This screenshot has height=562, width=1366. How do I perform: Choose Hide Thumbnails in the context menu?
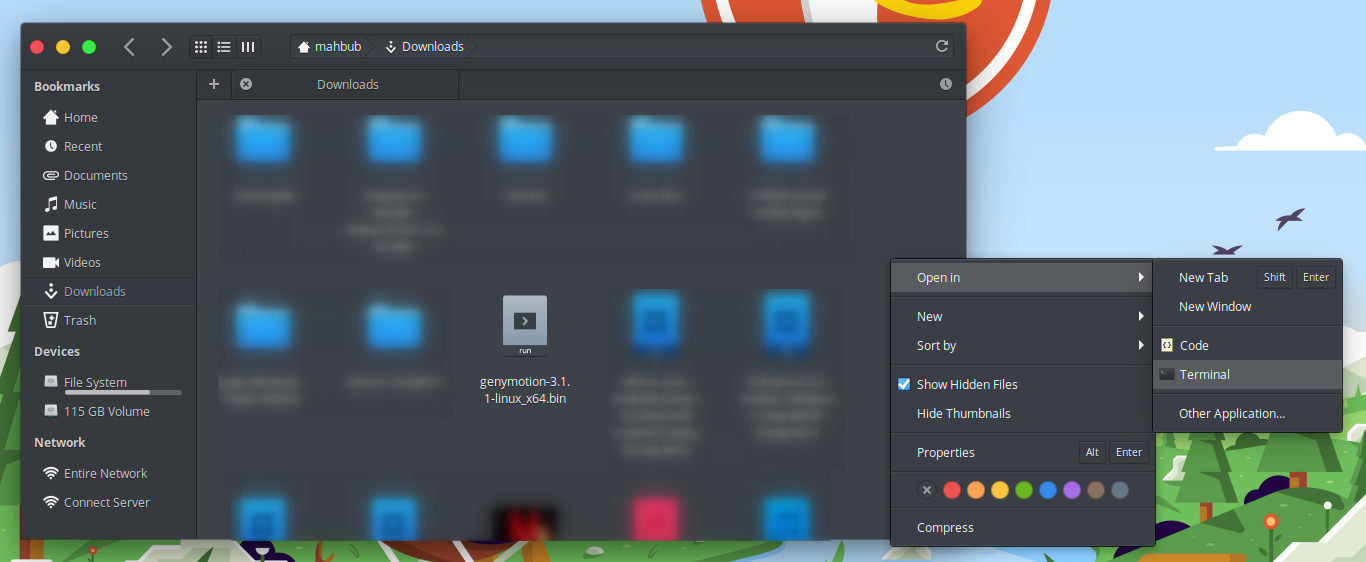click(1022, 413)
